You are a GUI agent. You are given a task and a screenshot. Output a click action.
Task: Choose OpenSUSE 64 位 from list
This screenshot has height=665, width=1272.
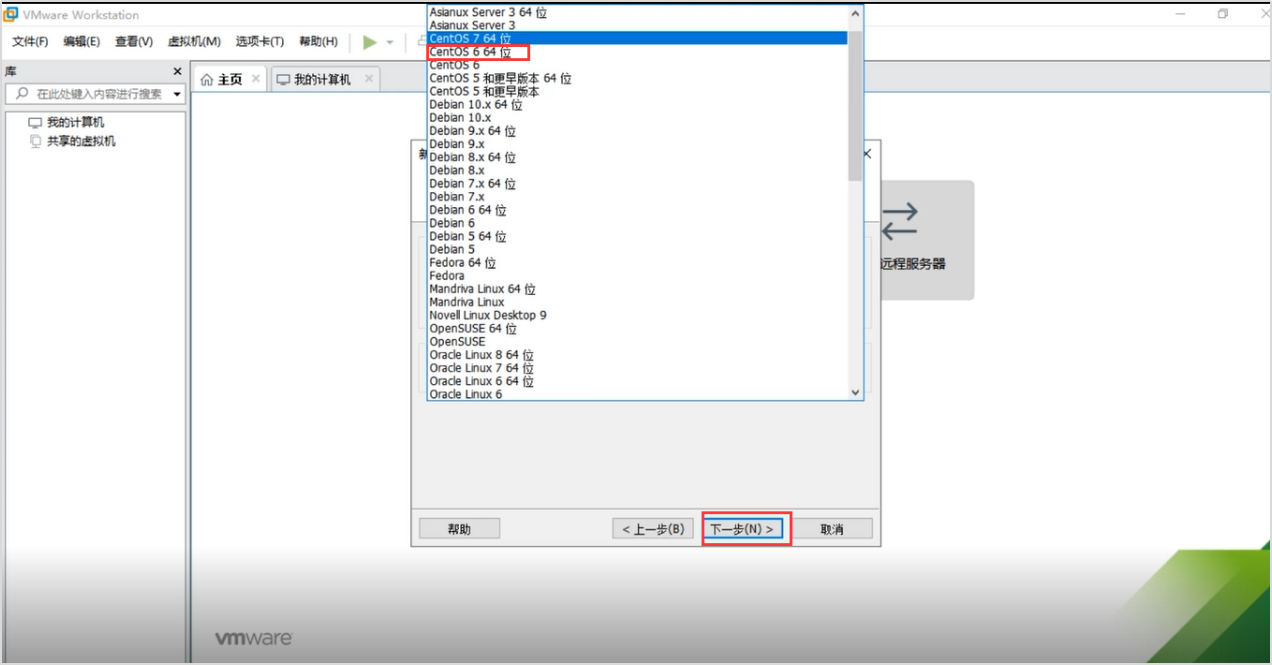(637, 328)
